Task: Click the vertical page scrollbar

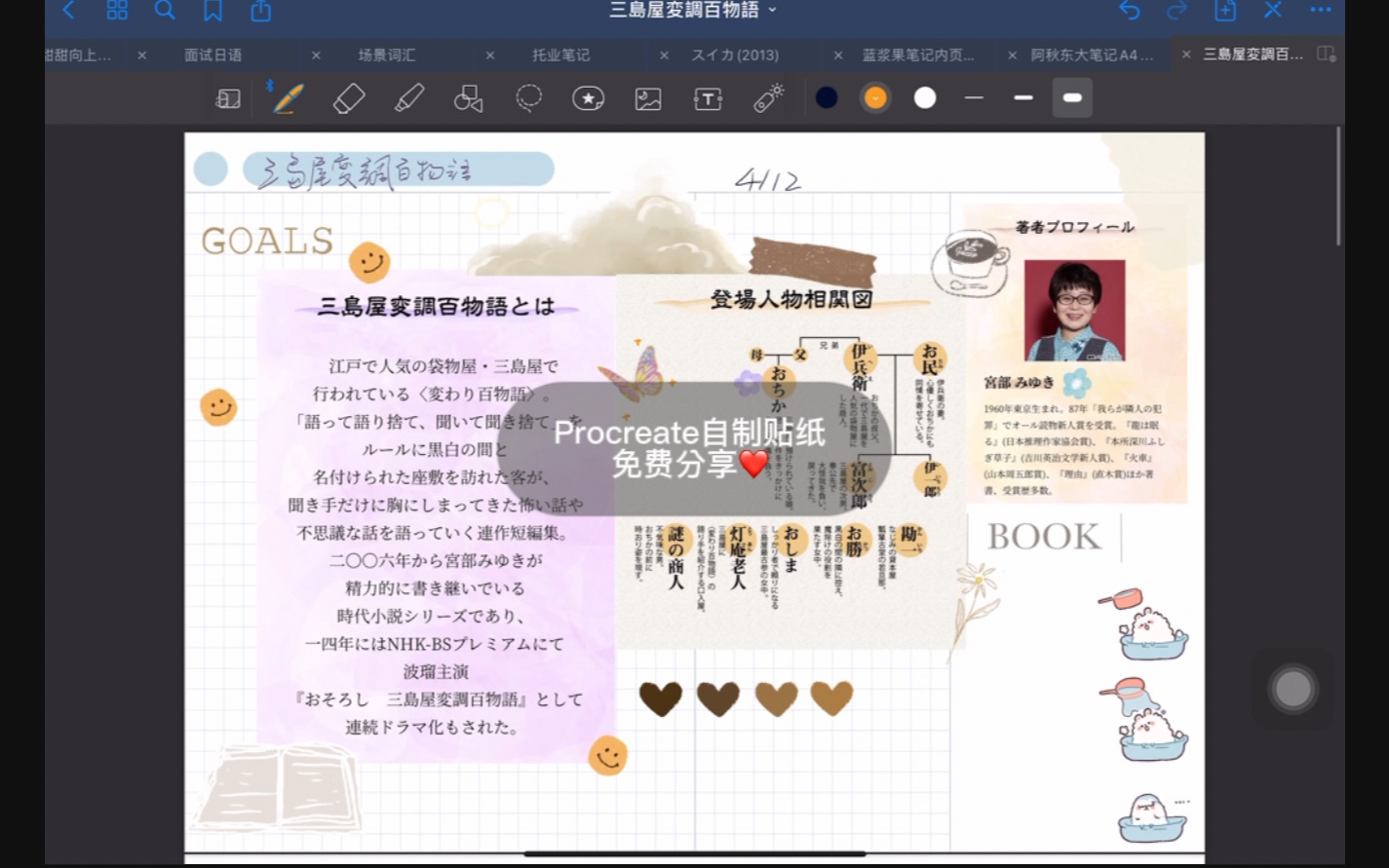Action: (1338, 185)
